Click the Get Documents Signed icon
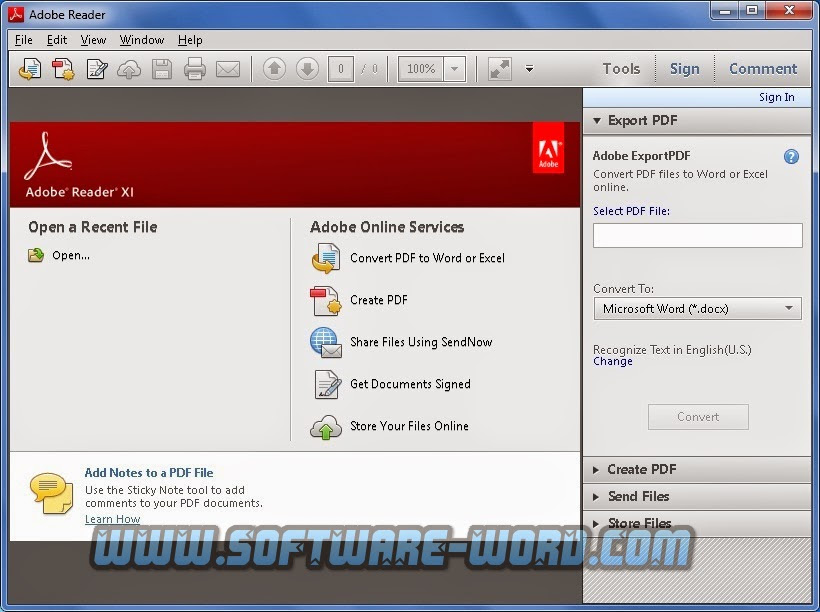820x612 pixels. (x=328, y=384)
